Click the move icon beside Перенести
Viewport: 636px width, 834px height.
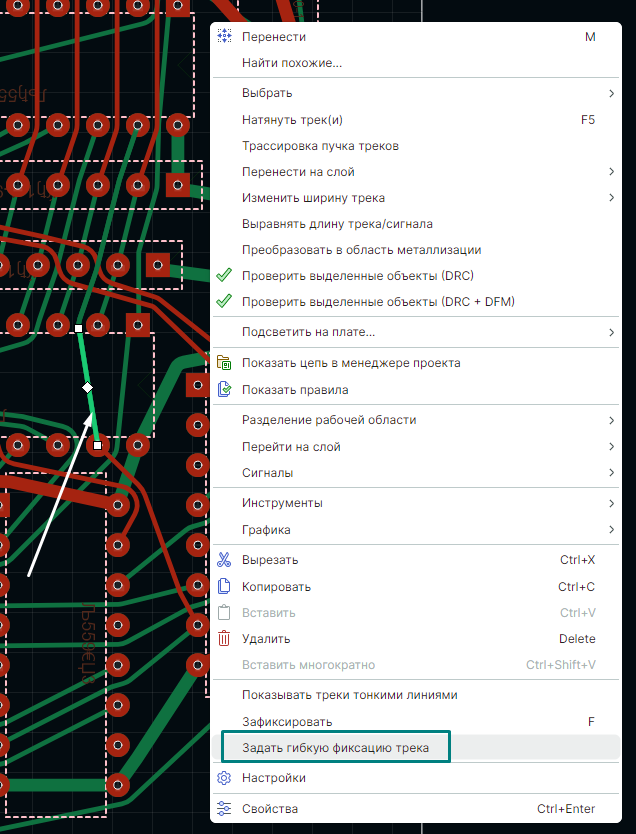tap(224, 37)
